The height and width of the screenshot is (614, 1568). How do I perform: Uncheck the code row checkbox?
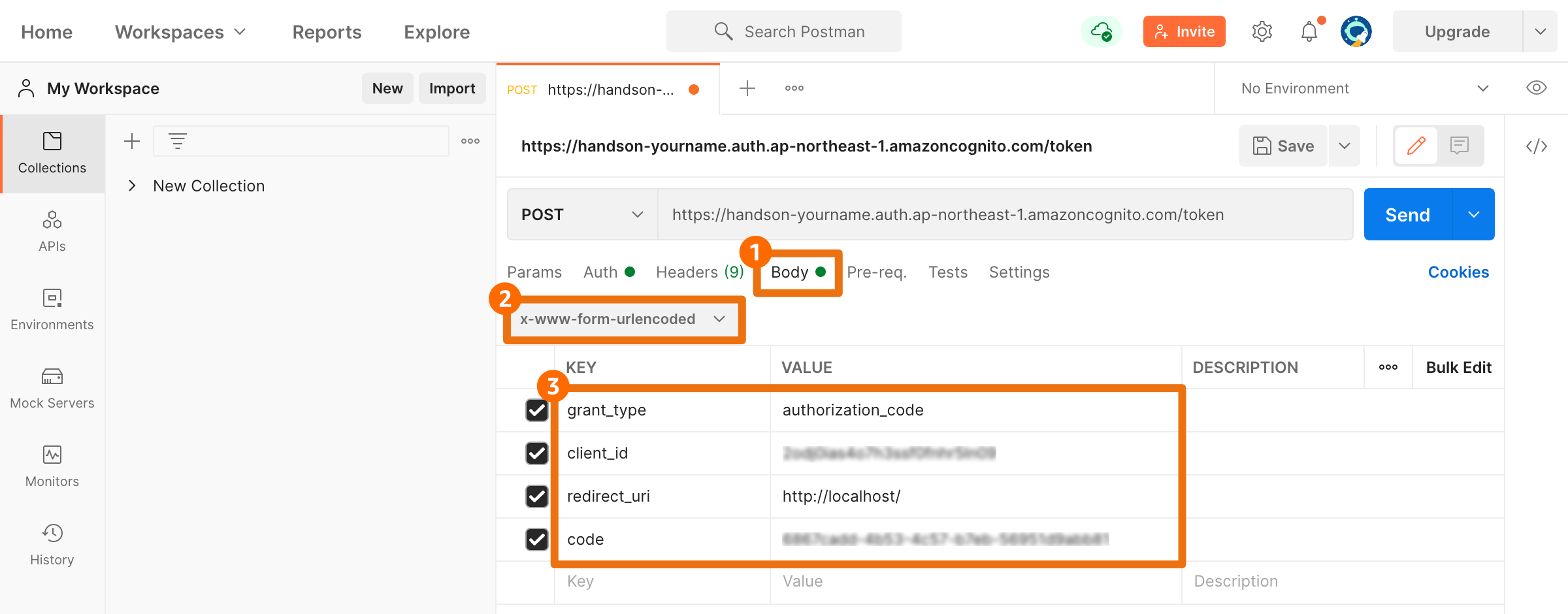coord(537,540)
